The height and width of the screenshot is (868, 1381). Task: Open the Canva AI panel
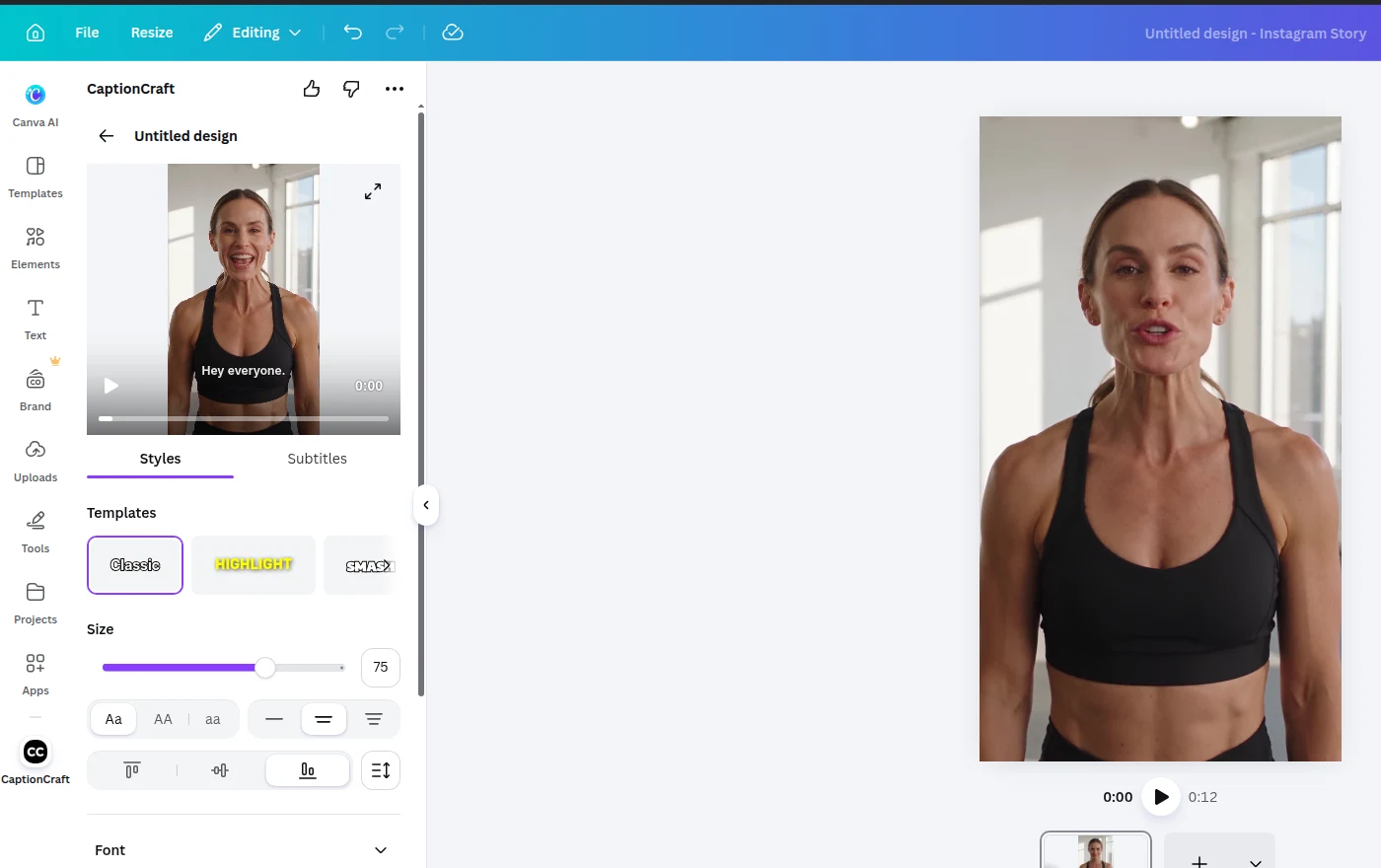(36, 106)
